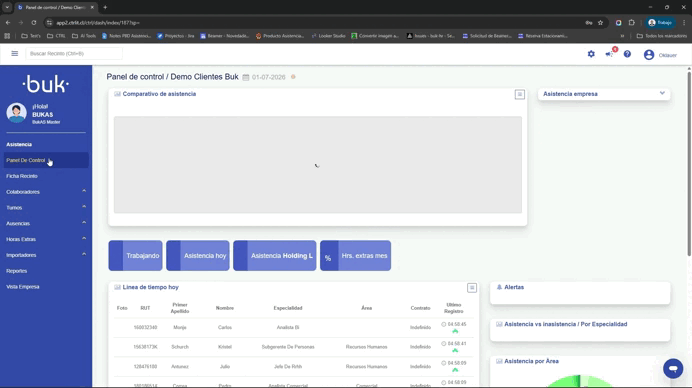Image resolution: width=692 pixels, height=388 pixels.
Task: Open the chat support bubble
Action: (x=673, y=368)
